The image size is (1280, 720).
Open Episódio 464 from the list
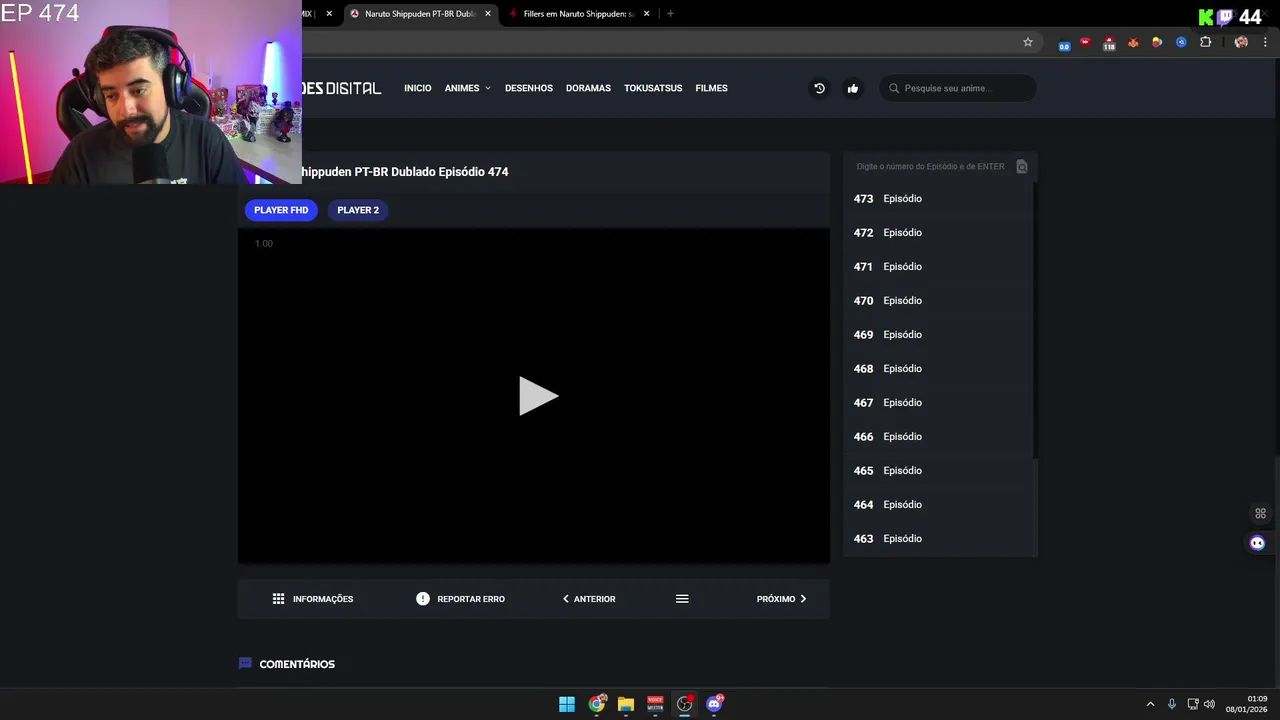939,505
